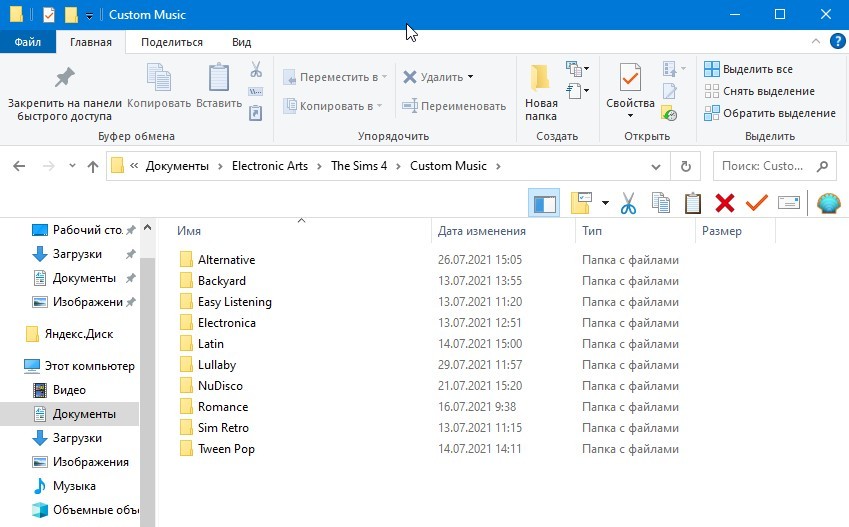Screen dimensions: 849x527
Task: Click the email envelope toolbar icon
Action: pyautogui.click(x=788, y=203)
